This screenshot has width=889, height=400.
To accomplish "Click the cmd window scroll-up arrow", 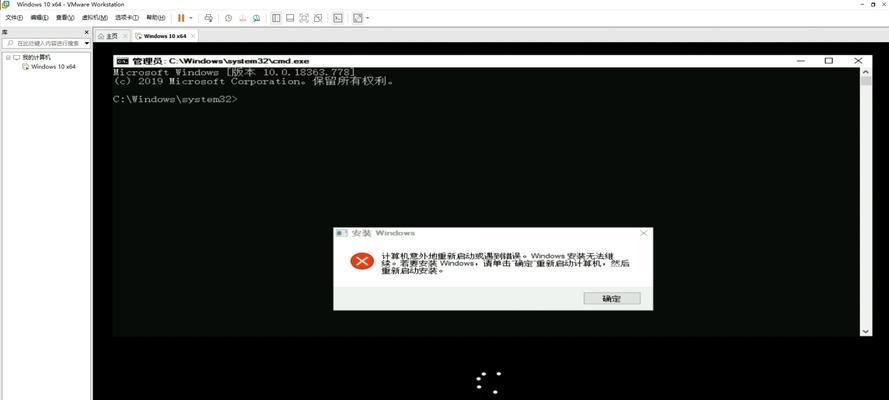I will pyautogui.click(x=865, y=73).
